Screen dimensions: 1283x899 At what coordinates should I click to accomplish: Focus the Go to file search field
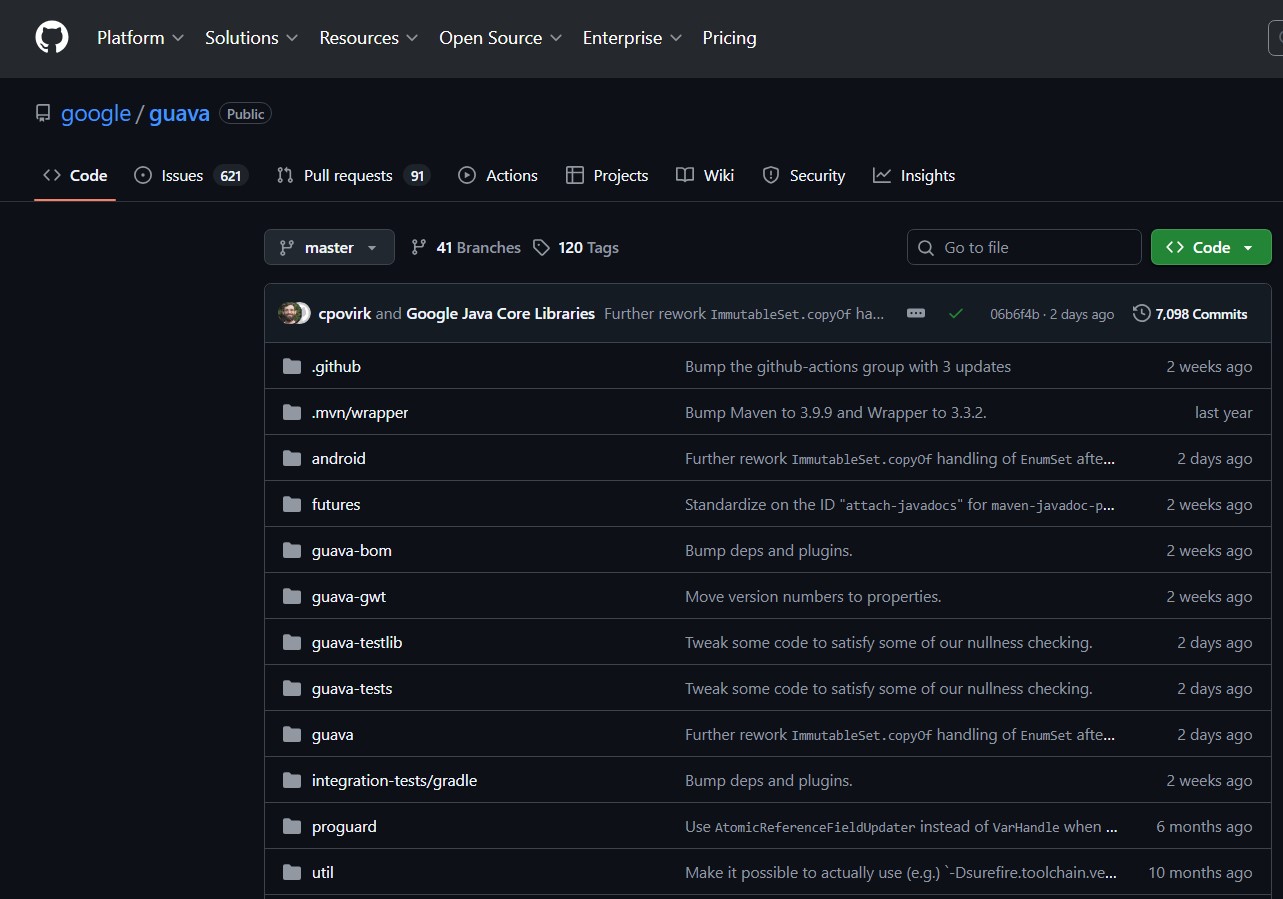(1024, 248)
